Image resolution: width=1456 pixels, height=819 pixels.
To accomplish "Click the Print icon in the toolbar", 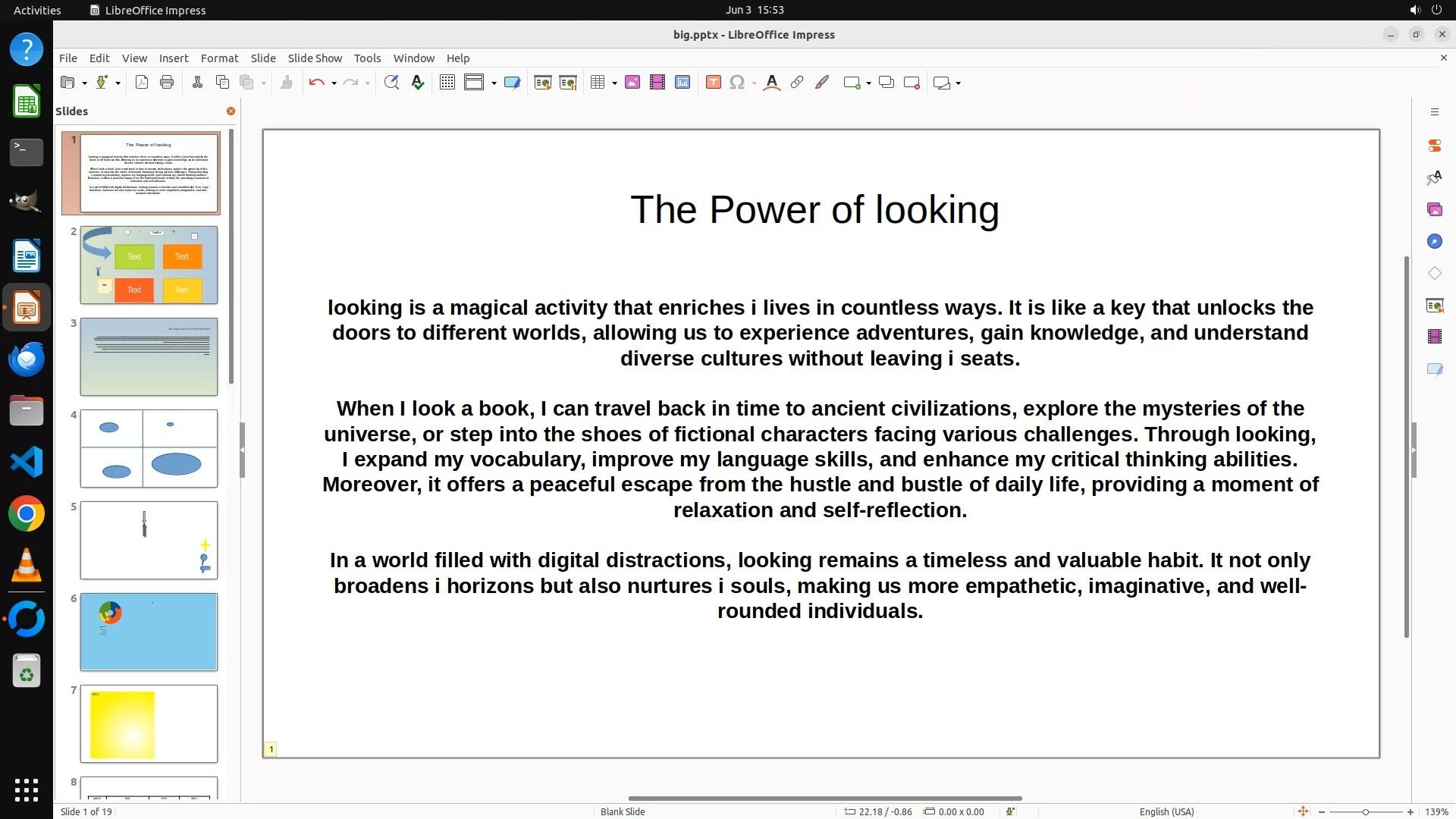I will pyautogui.click(x=167, y=83).
